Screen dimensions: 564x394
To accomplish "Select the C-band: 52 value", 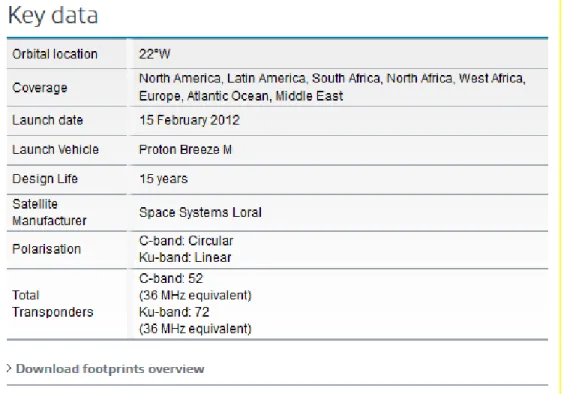I will 171,278.
